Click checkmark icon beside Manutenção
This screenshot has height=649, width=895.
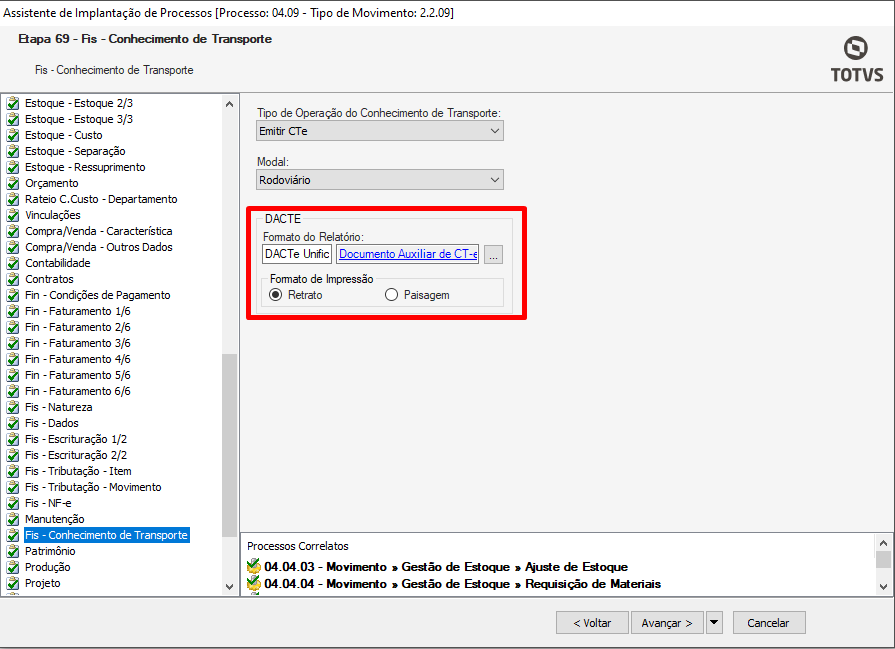pyautogui.click(x=13, y=519)
